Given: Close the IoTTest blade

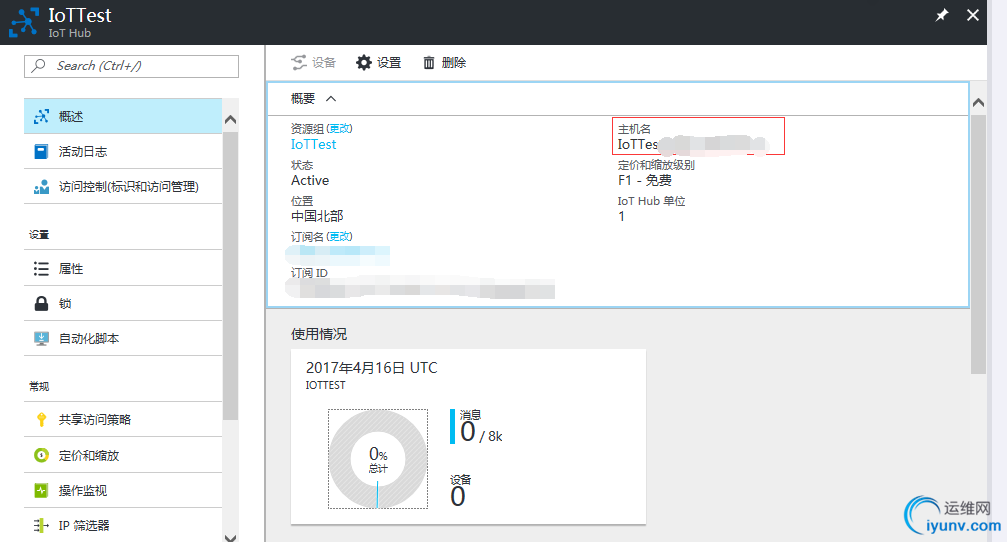Looking at the screenshot, I should tap(973, 15).
